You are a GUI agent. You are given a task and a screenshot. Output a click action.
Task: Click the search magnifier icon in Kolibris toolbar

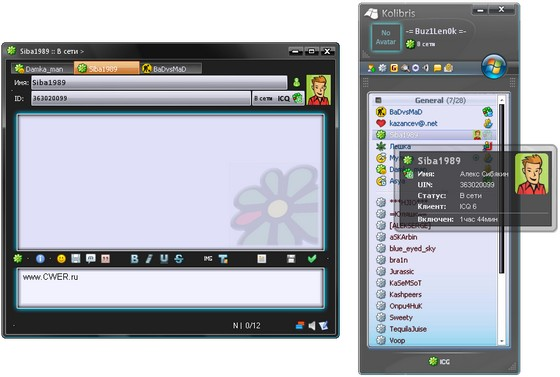(405, 68)
